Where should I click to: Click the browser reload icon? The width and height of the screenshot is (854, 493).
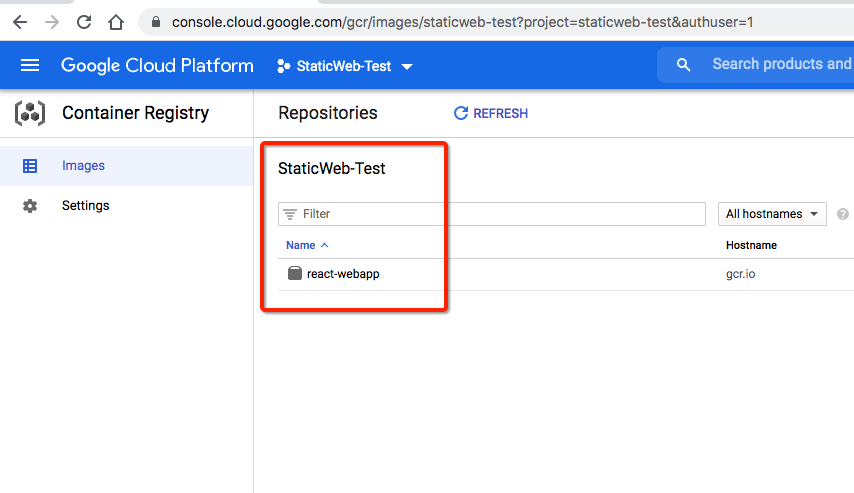pyautogui.click(x=84, y=21)
